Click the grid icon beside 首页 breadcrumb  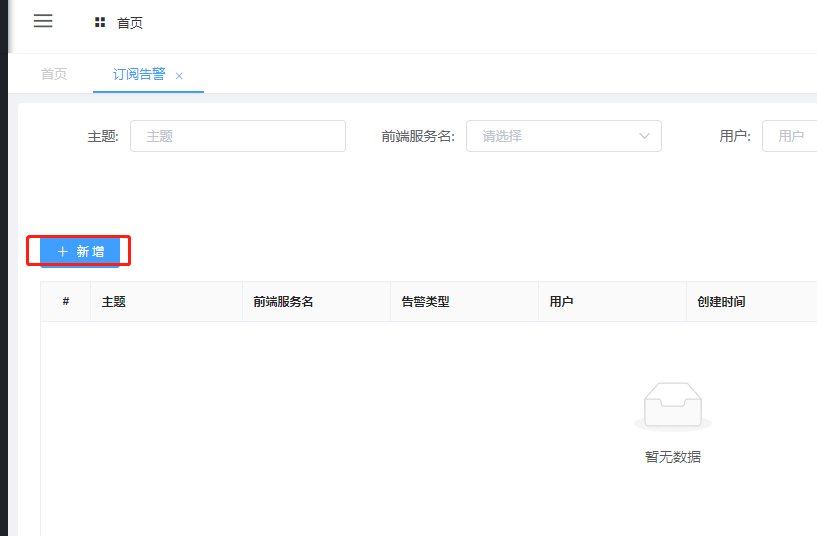pos(100,22)
